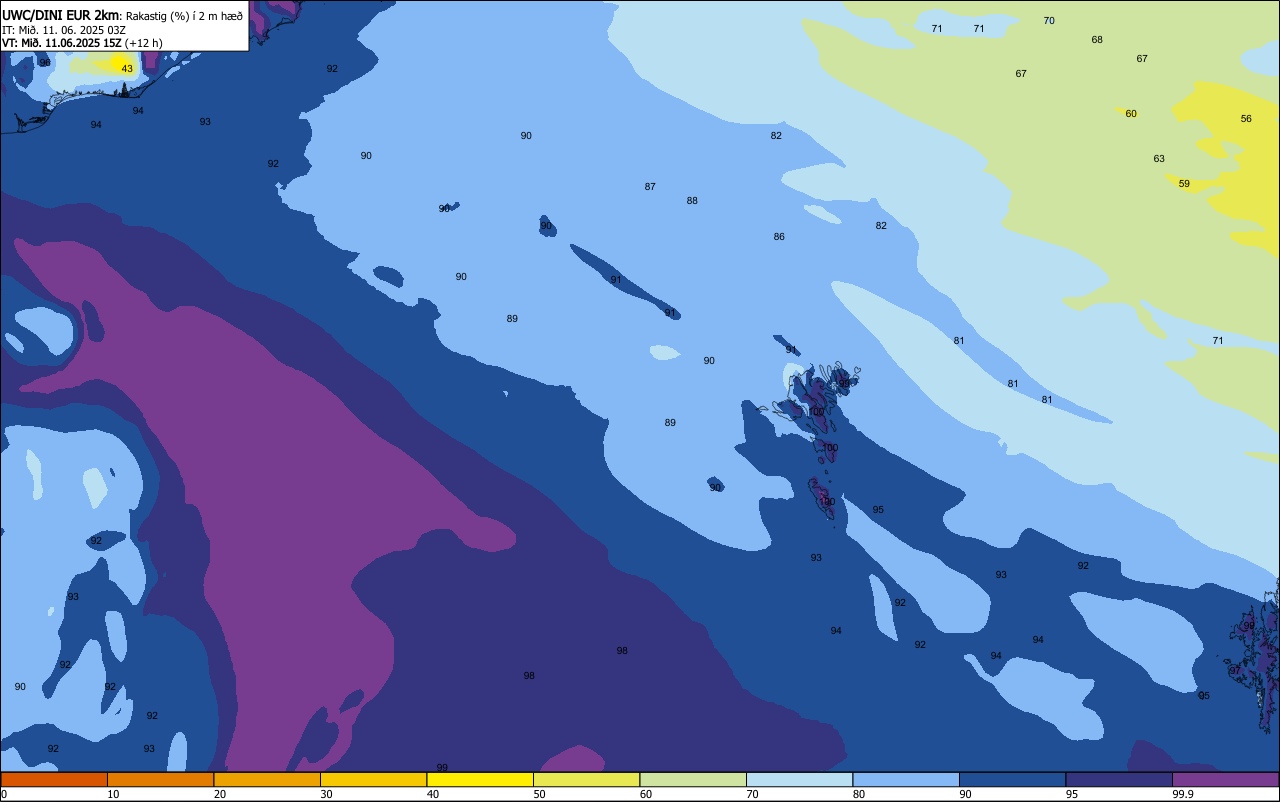
Task: Click the legend tick label '50'
Action: coord(539,794)
